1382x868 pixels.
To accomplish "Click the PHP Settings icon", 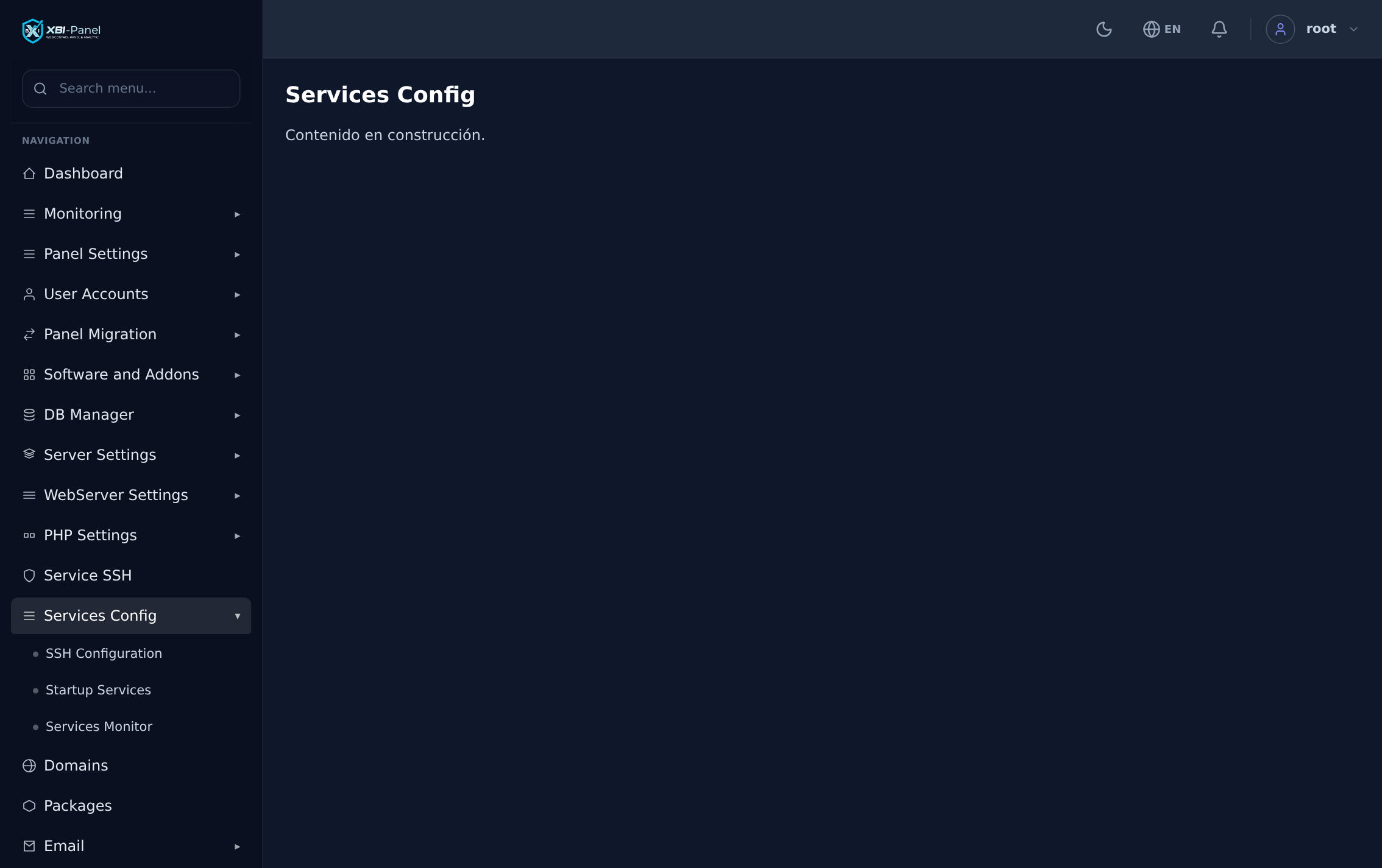I will pos(29,535).
